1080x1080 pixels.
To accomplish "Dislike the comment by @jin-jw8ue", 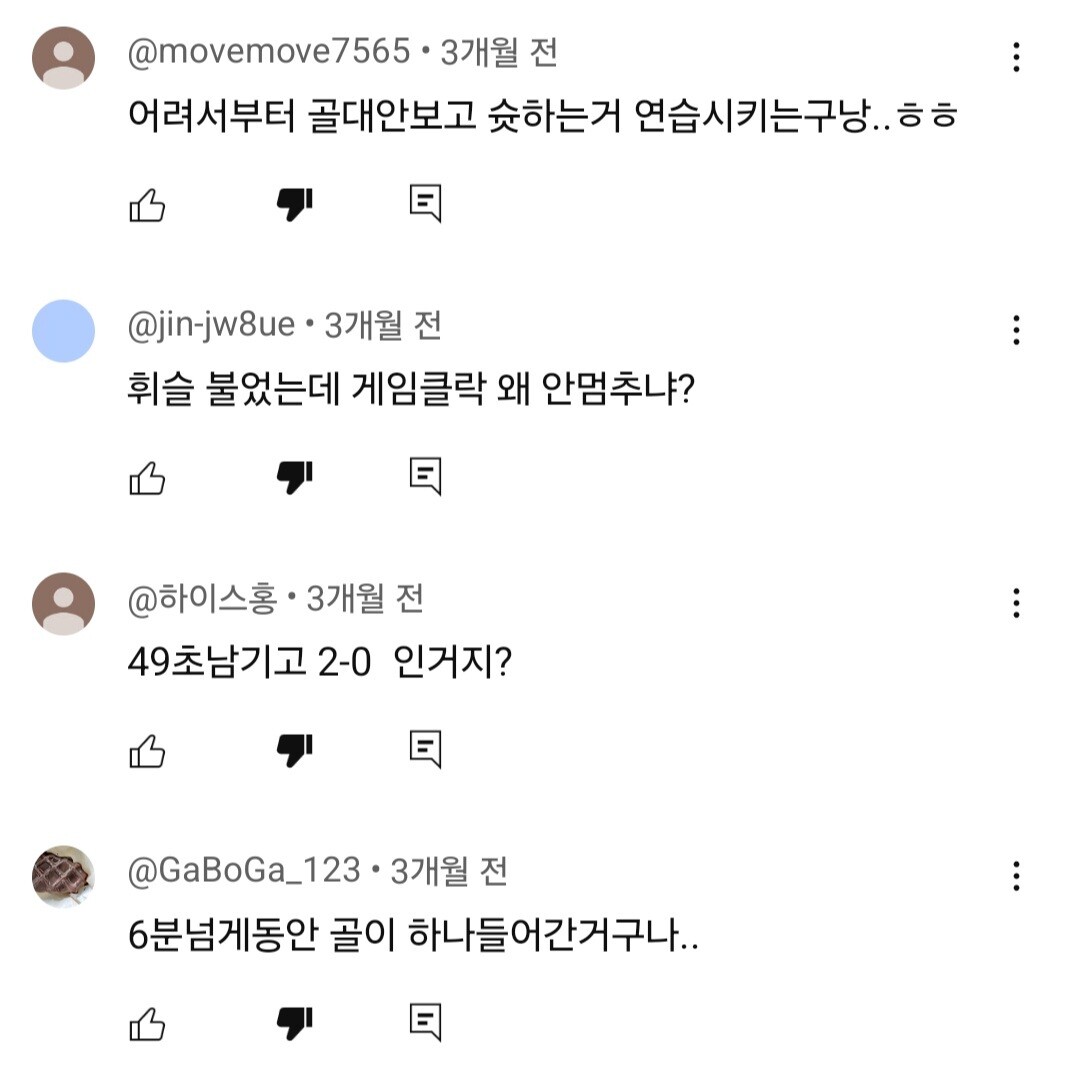I will [x=295, y=478].
